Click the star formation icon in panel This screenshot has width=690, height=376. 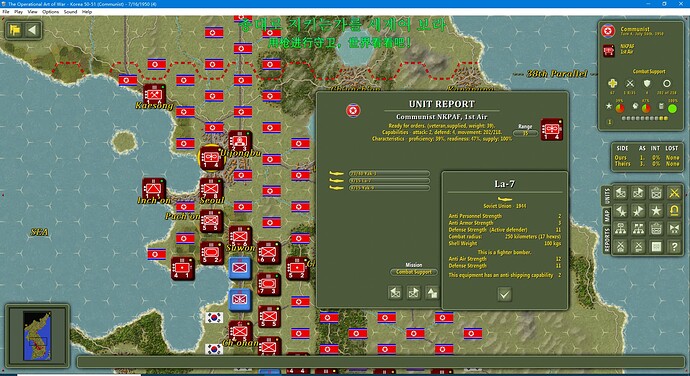point(656,211)
